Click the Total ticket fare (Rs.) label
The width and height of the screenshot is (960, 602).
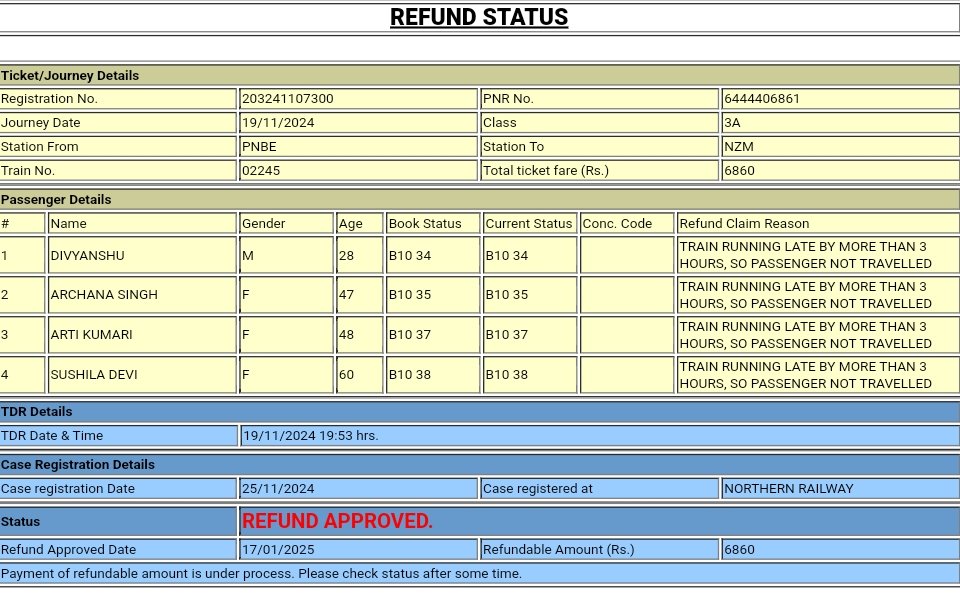pos(546,170)
